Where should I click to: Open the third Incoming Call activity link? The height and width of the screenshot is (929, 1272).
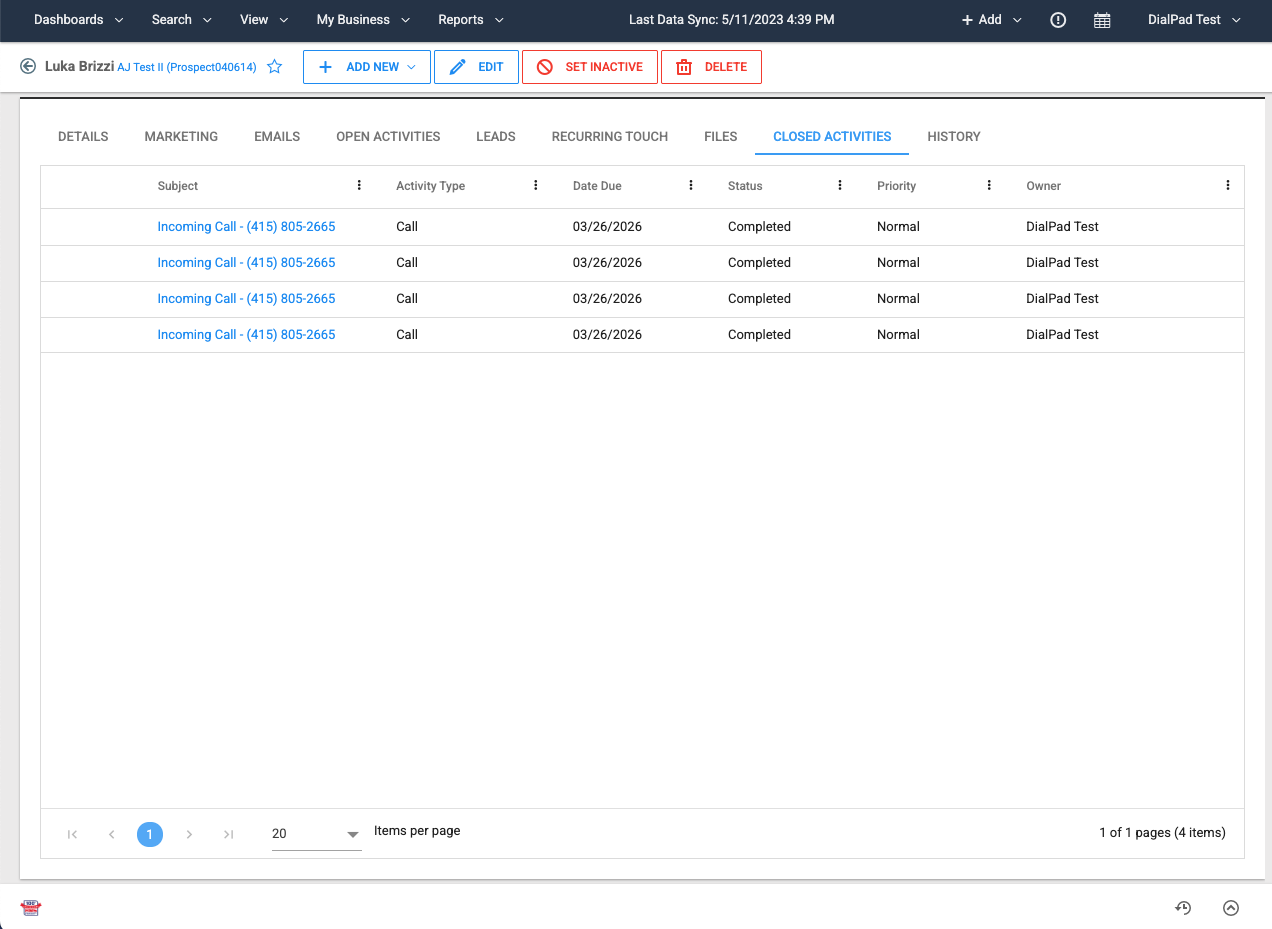246,299
